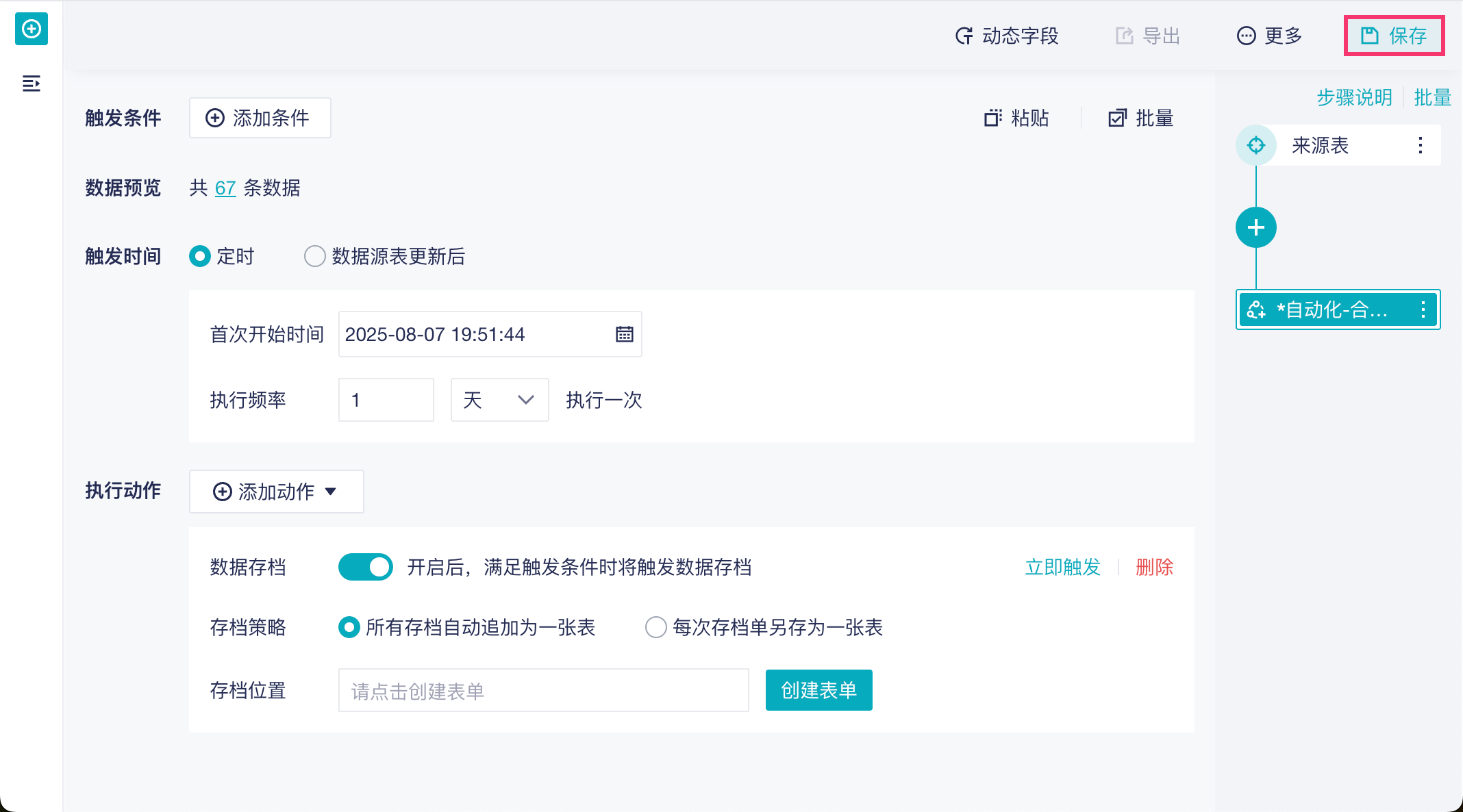Click the 创建表单 button
The image size is (1463, 812).
tap(818, 690)
